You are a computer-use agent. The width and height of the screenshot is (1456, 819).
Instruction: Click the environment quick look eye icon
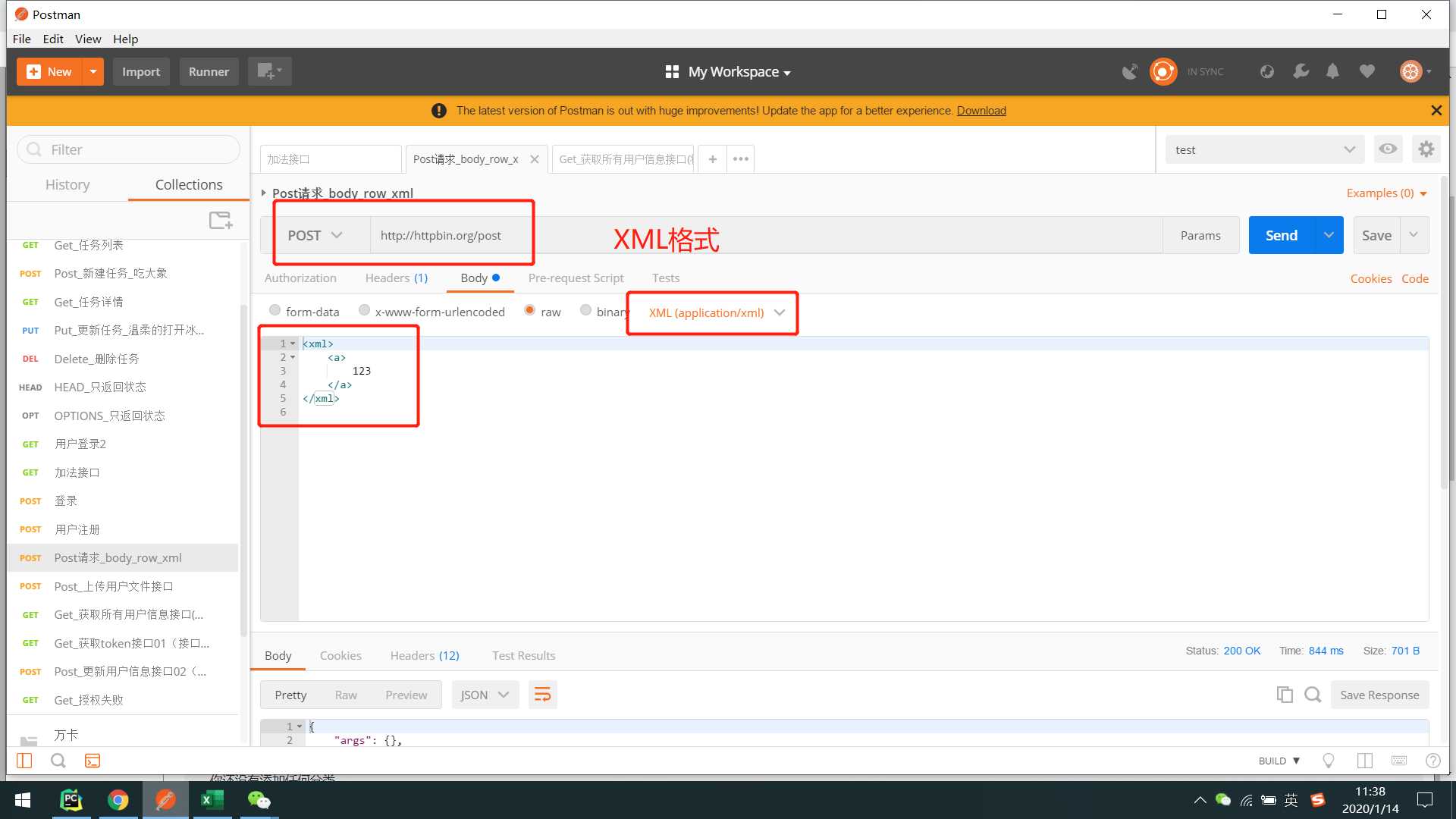point(1388,149)
